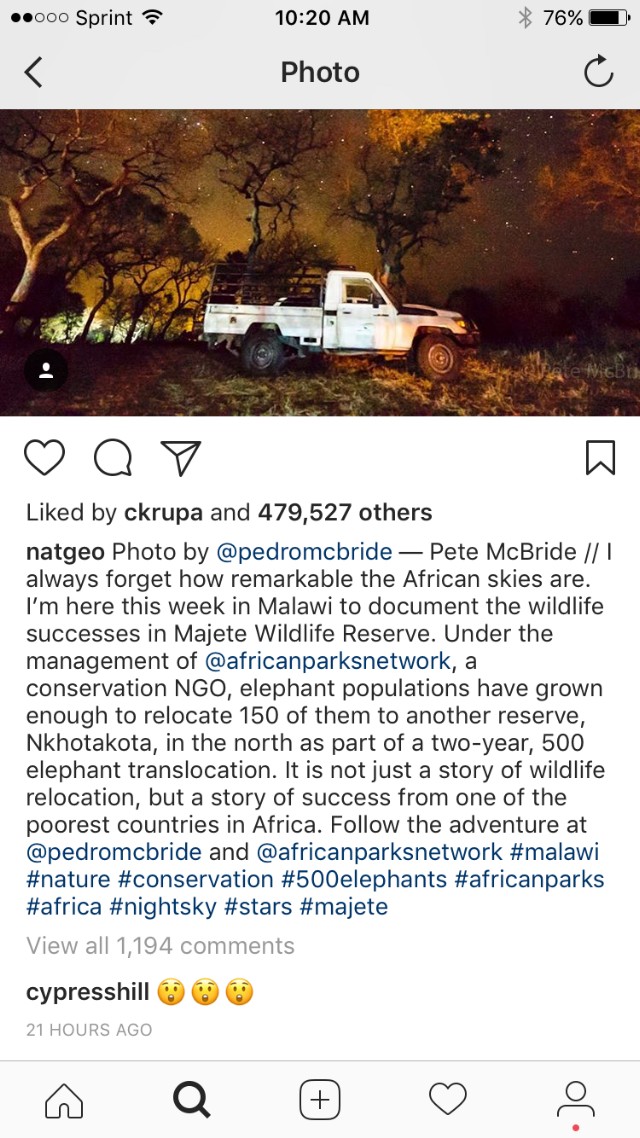The image size is (640, 1138).
Task: Open Activity heart tab in bottom bar
Action: pyautogui.click(x=448, y=1100)
